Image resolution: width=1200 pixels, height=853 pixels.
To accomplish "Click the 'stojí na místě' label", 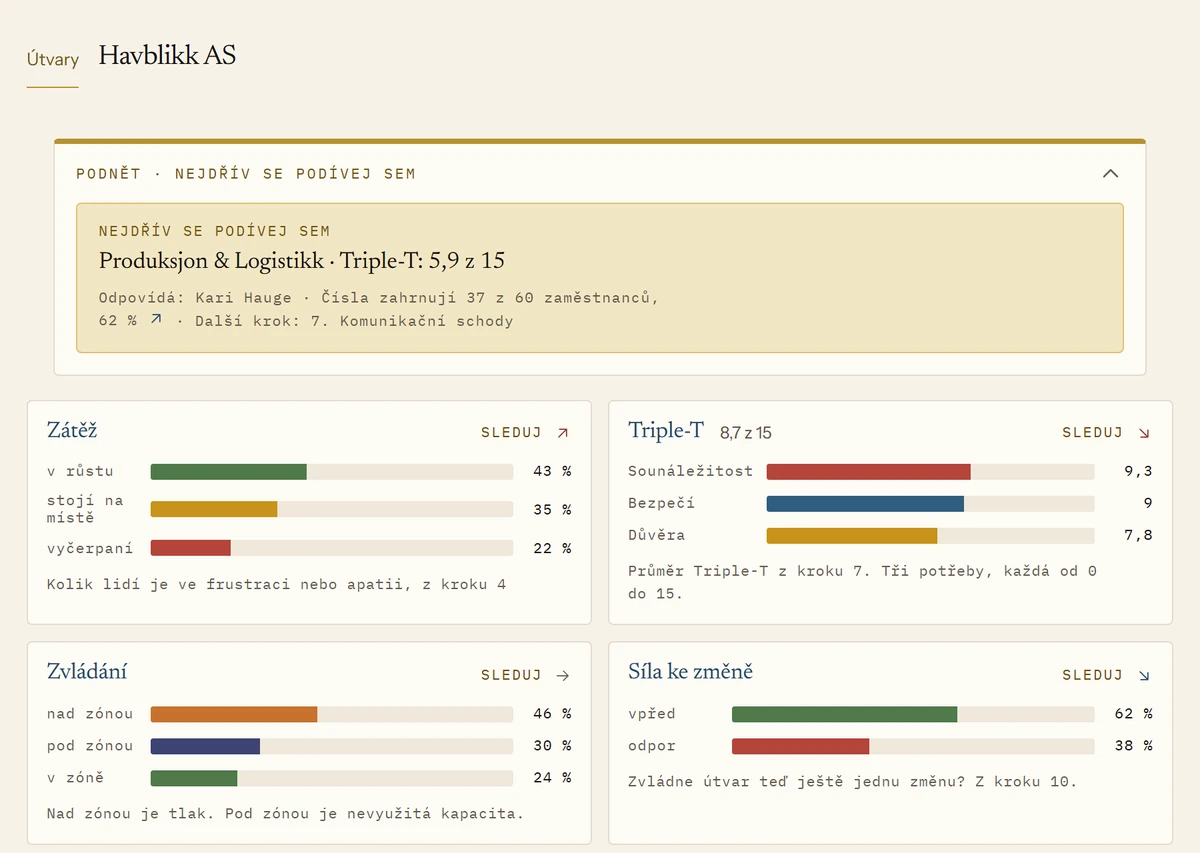I will 85,509.
